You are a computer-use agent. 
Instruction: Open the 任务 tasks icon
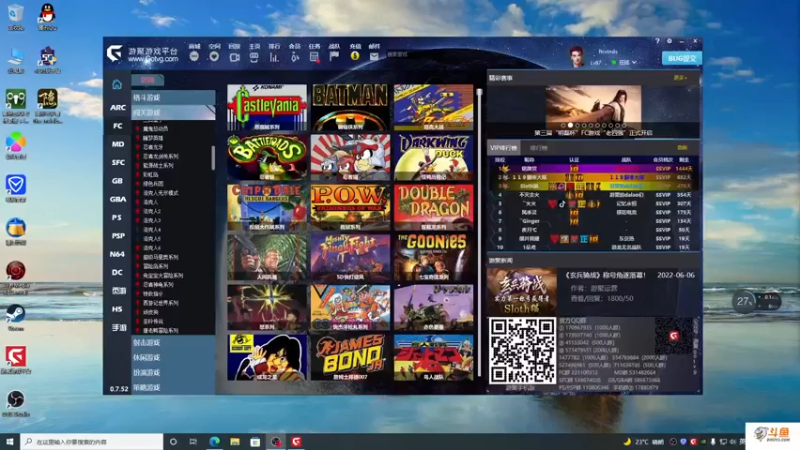(x=314, y=57)
